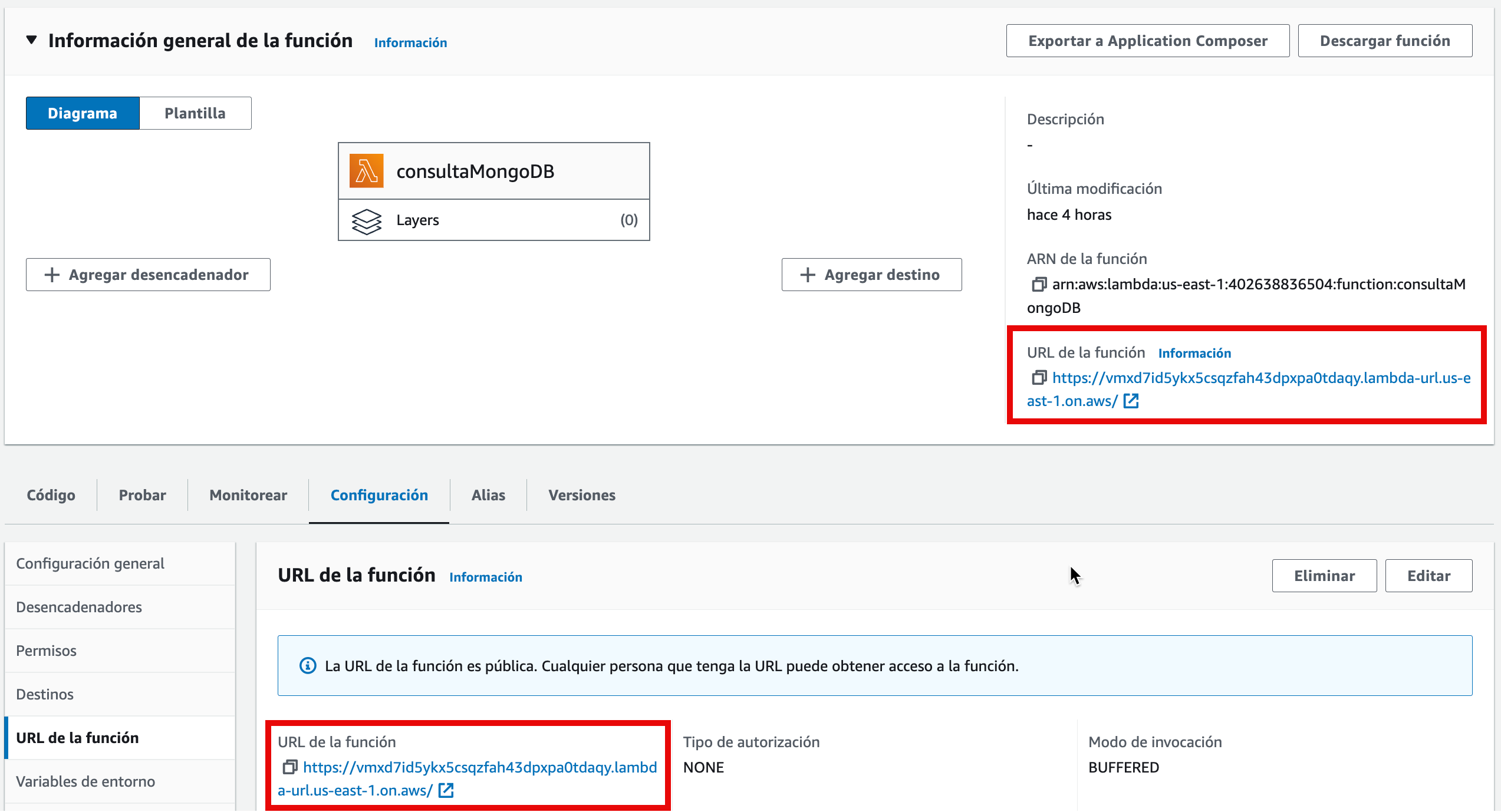Open the Alias tab
This screenshot has width=1501, height=812.
488,495
